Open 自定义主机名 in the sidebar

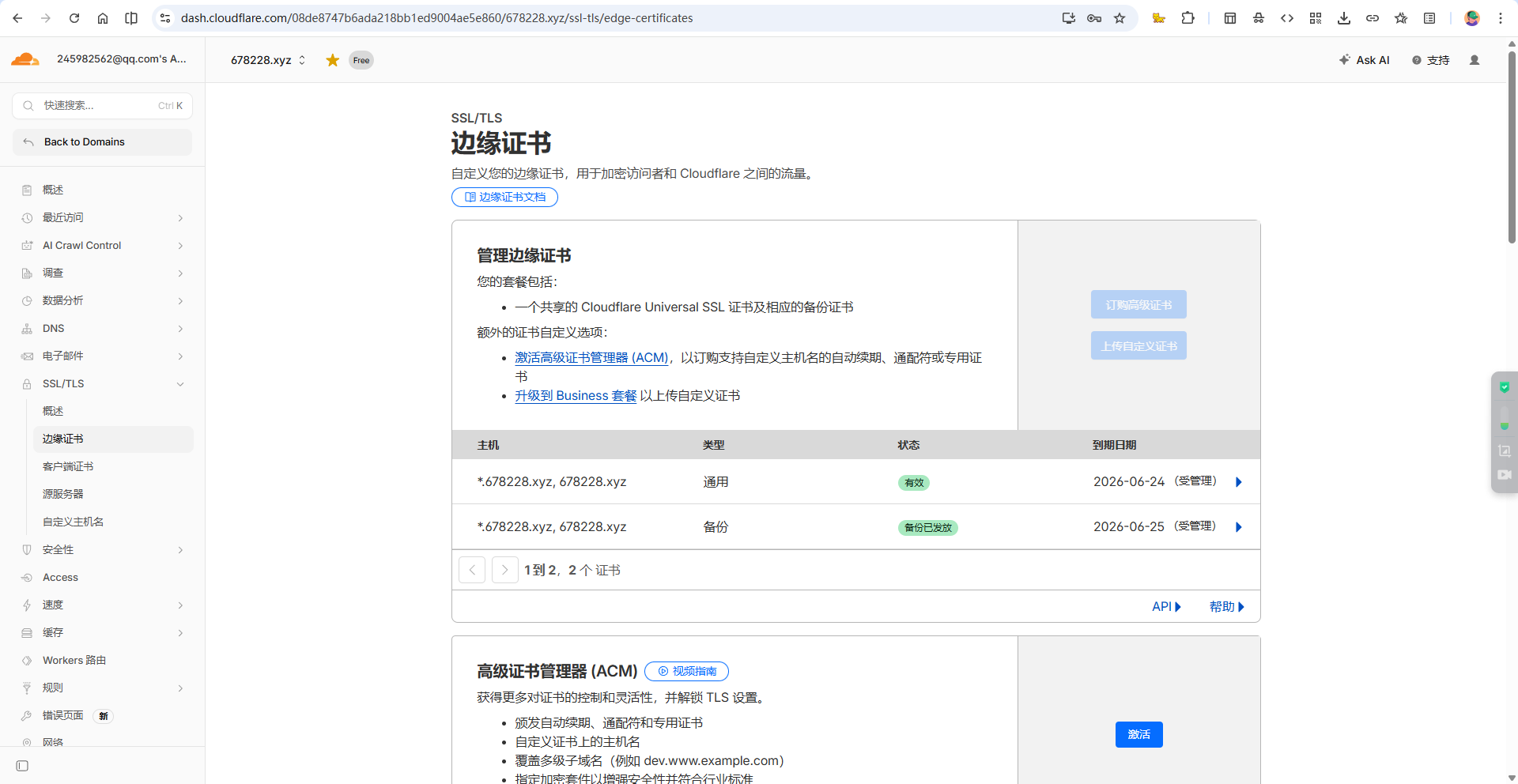click(x=74, y=522)
